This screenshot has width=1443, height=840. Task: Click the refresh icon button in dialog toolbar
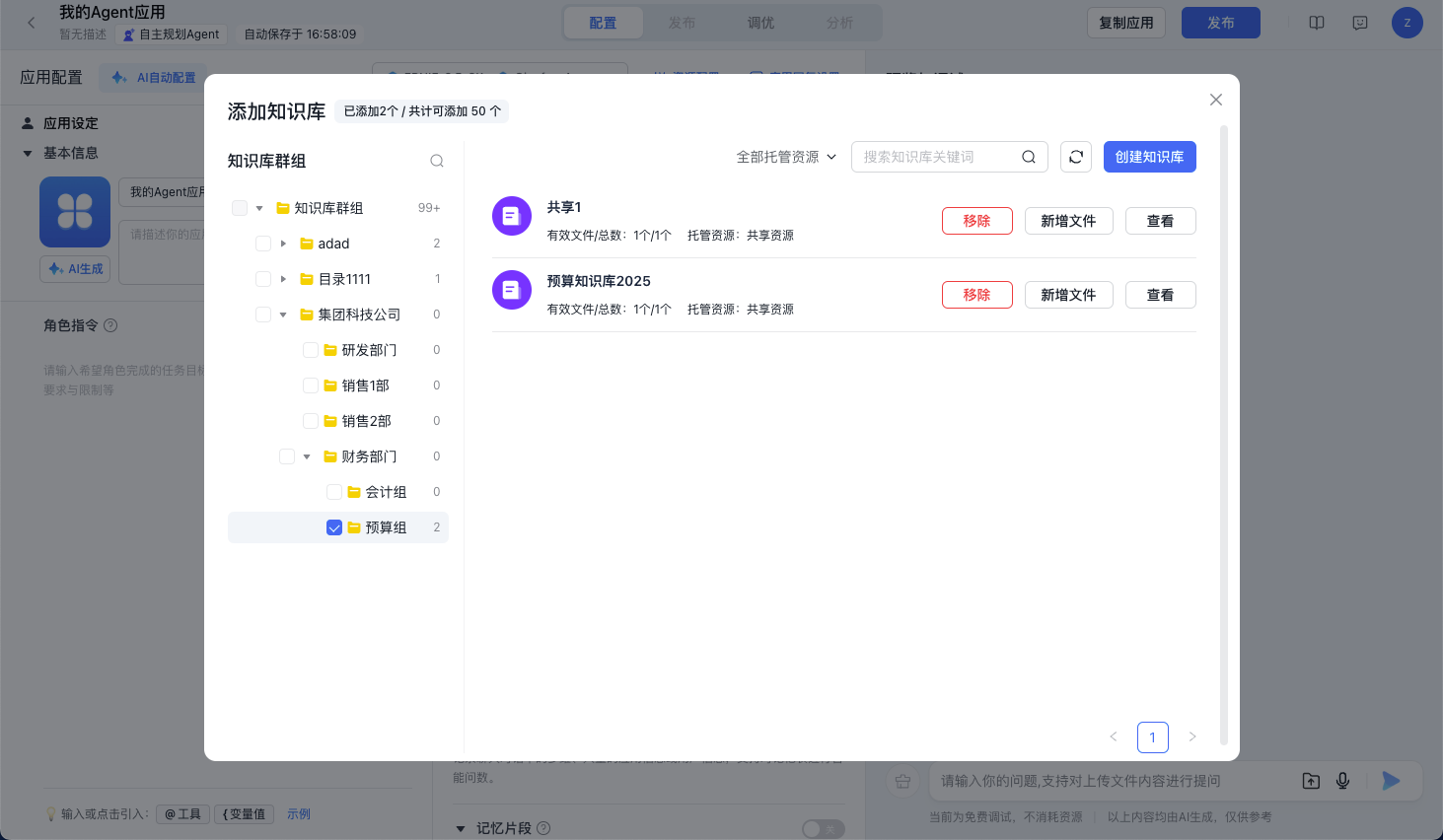point(1076,157)
